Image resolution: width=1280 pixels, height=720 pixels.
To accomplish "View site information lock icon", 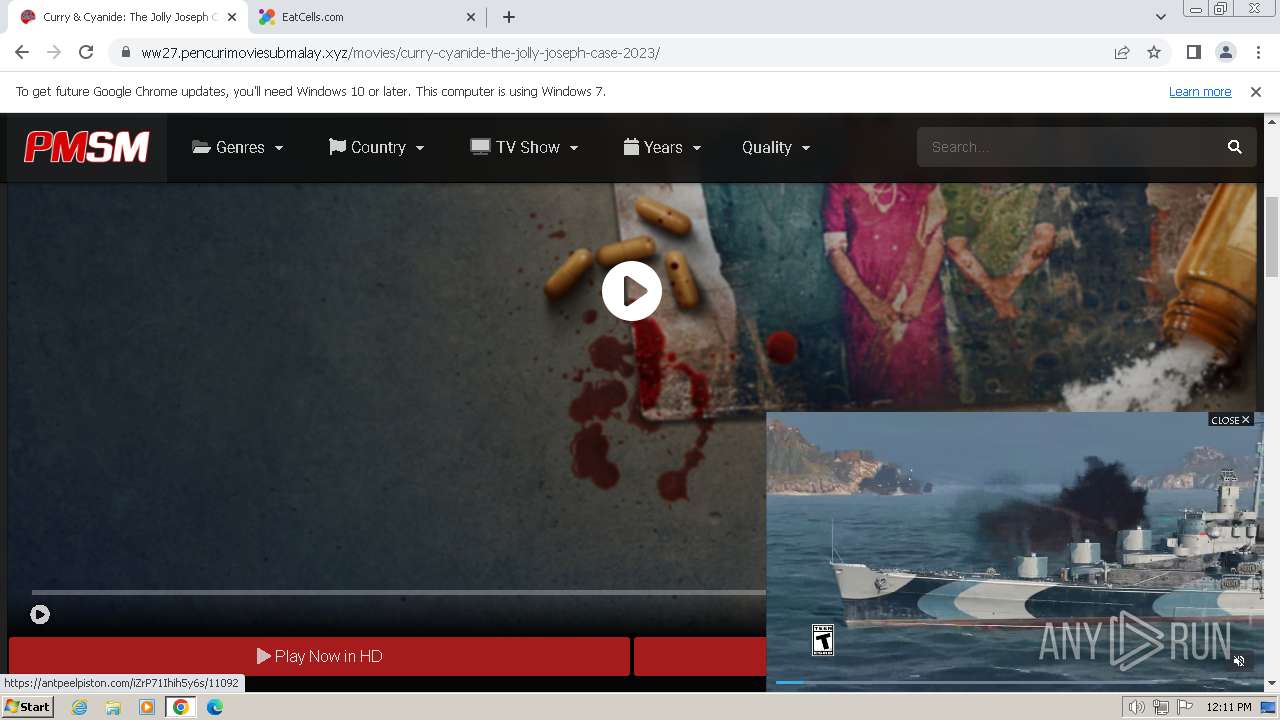I will [x=125, y=53].
